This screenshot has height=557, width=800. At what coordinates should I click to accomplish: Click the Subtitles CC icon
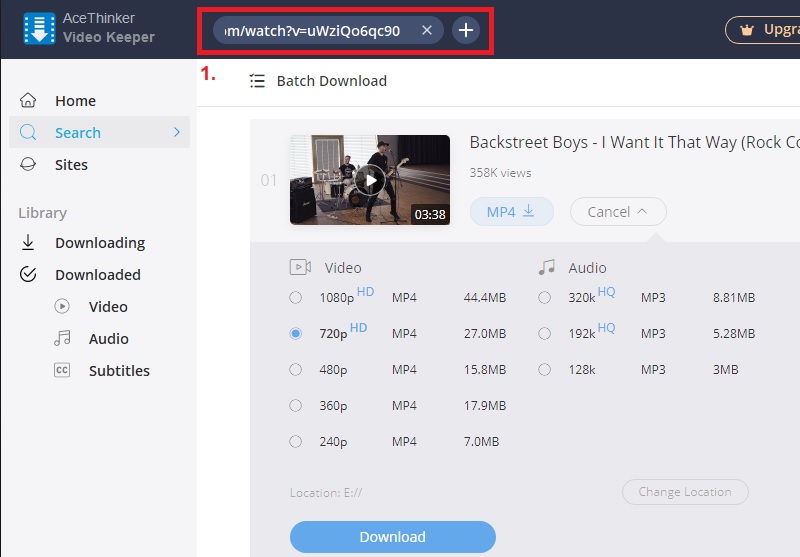tap(62, 370)
